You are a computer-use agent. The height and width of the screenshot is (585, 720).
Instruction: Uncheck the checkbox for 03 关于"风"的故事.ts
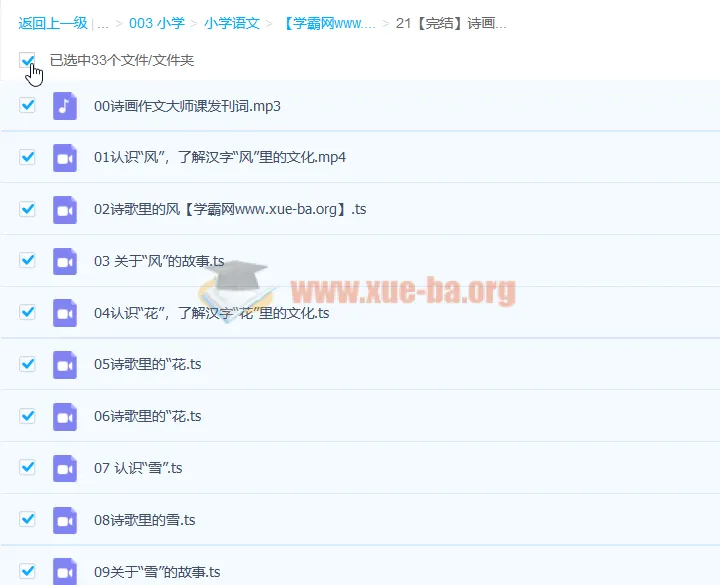[28, 260]
